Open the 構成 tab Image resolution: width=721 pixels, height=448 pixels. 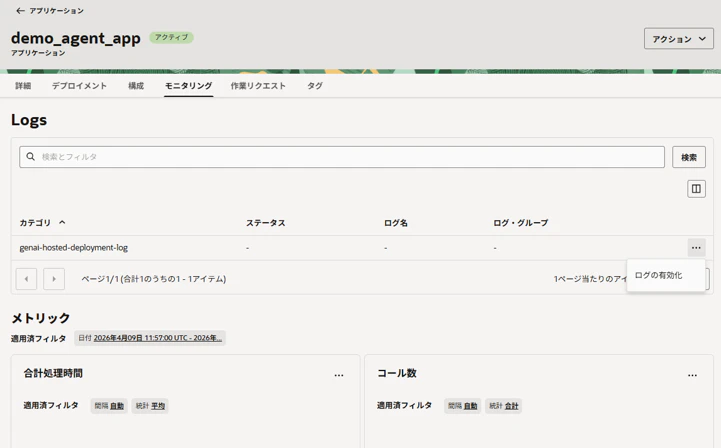pos(136,86)
